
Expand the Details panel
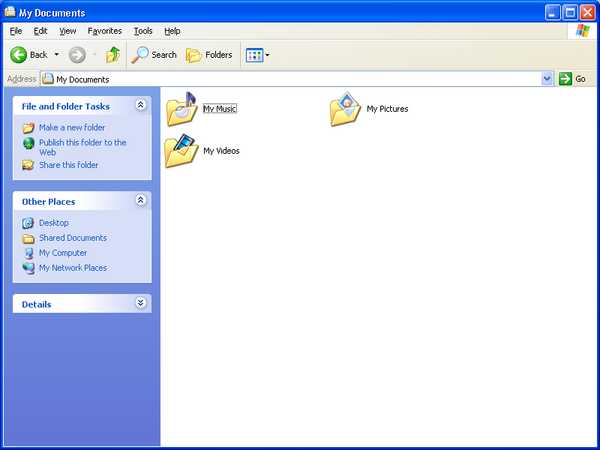pyautogui.click(x=141, y=303)
